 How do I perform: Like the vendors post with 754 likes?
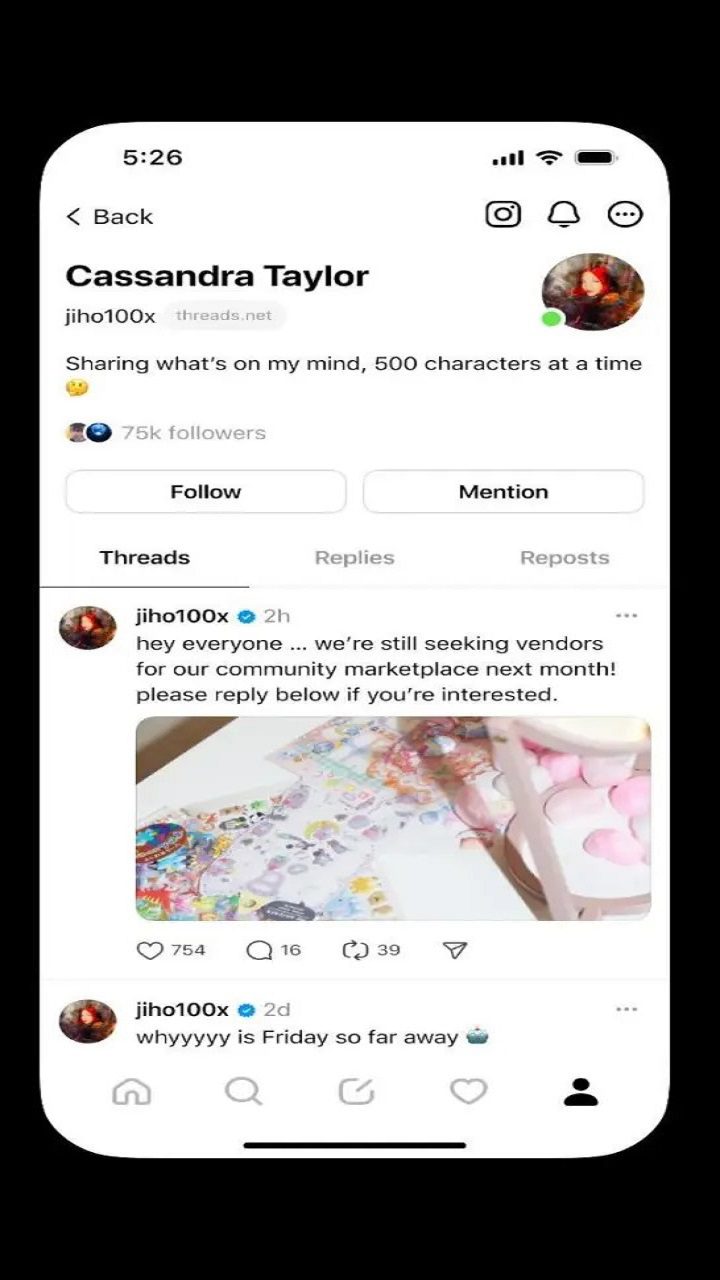point(150,950)
